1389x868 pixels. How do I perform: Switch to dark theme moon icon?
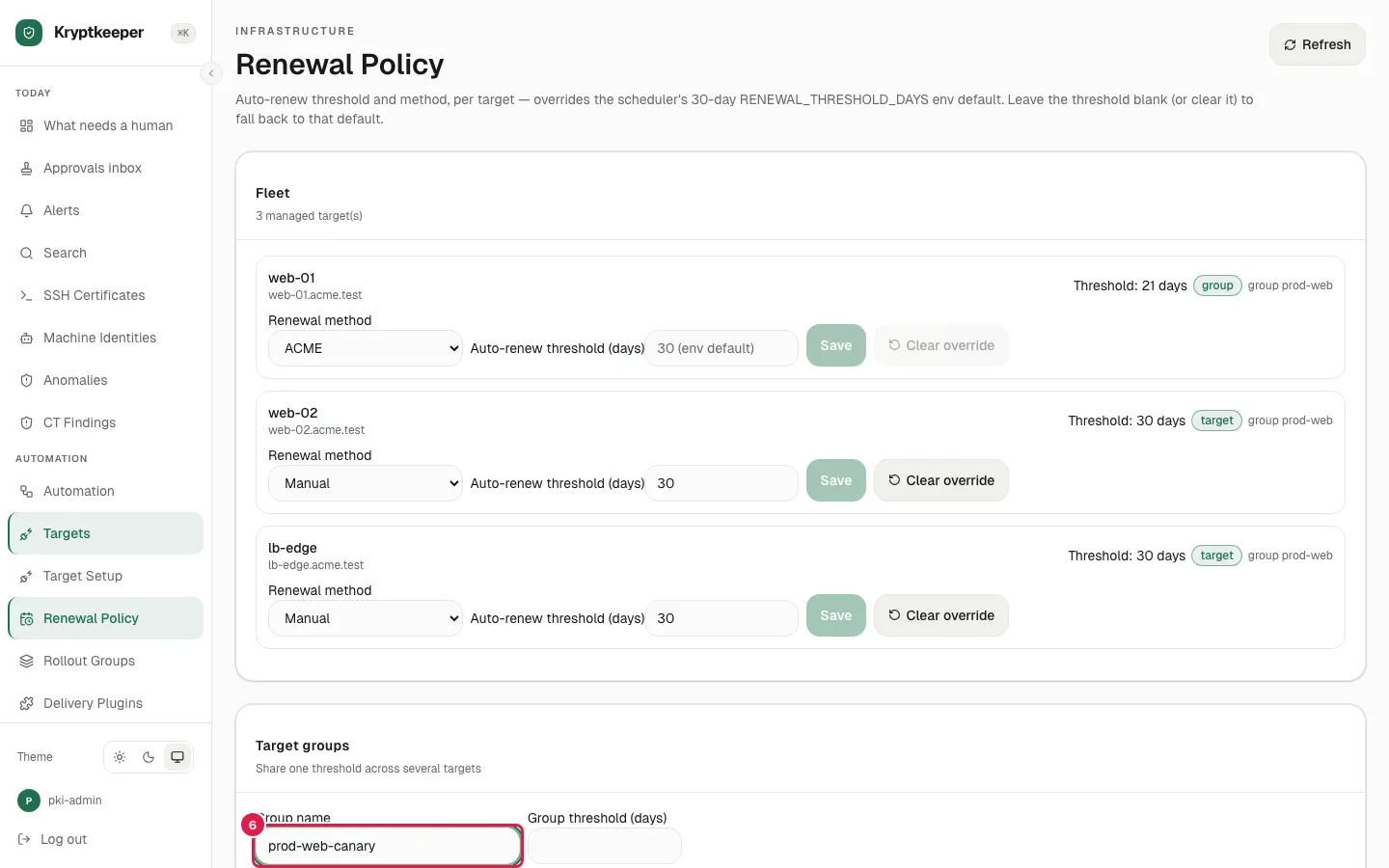click(x=149, y=757)
